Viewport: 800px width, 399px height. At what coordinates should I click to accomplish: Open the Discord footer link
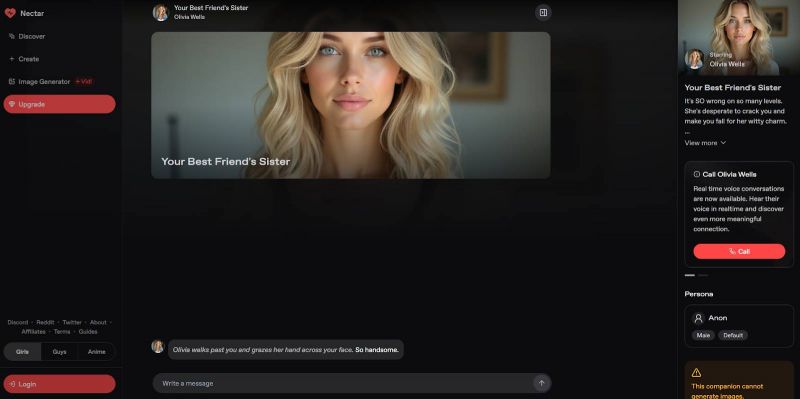tap(18, 322)
